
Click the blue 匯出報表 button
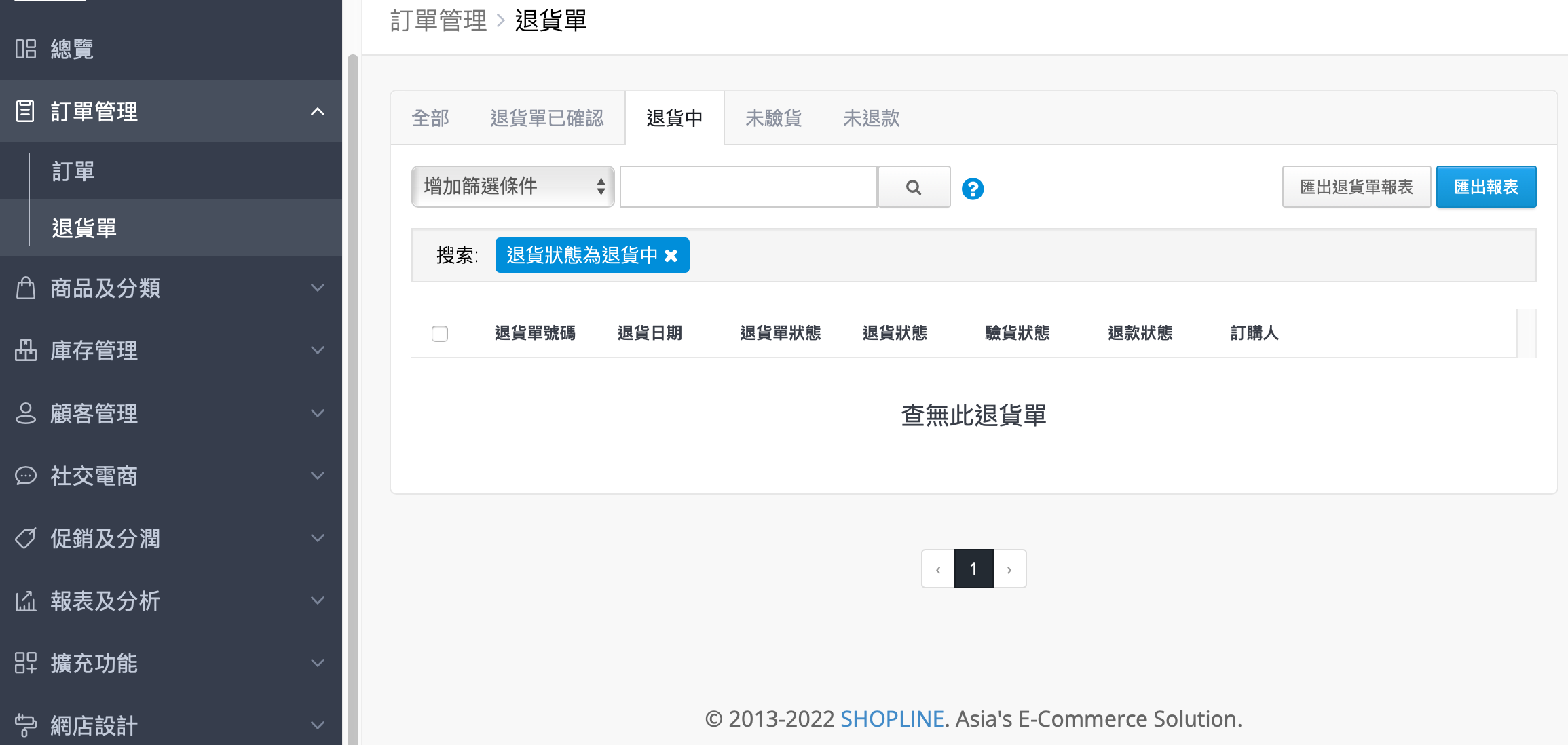coord(1486,187)
